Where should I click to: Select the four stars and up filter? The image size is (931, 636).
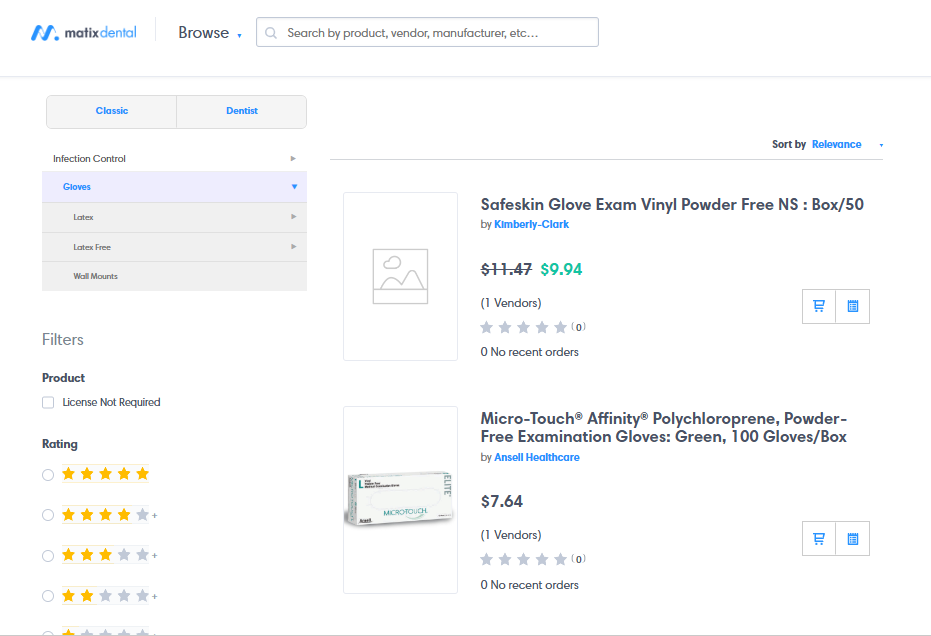tap(48, 515)
